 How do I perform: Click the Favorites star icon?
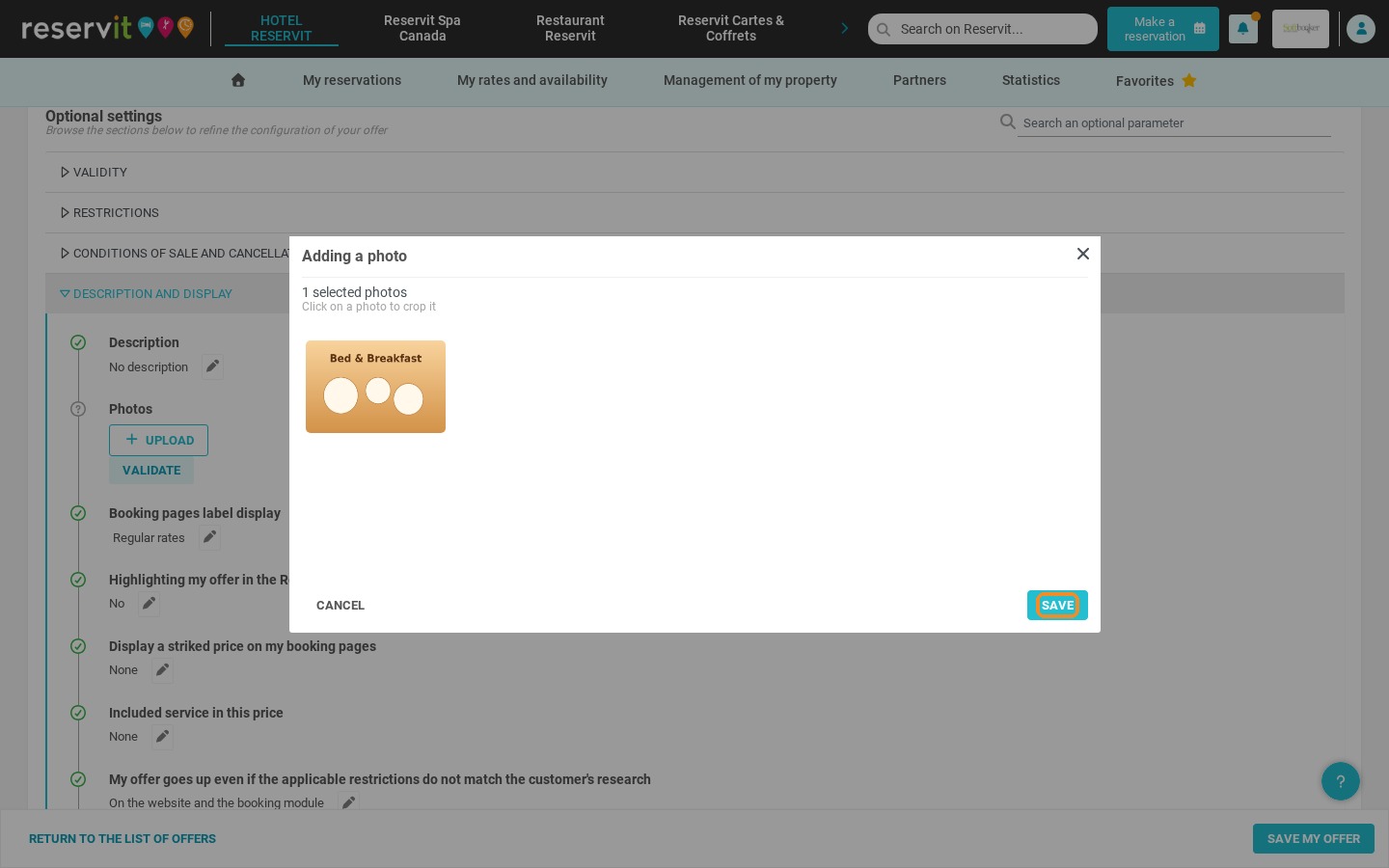[1189, 80]
